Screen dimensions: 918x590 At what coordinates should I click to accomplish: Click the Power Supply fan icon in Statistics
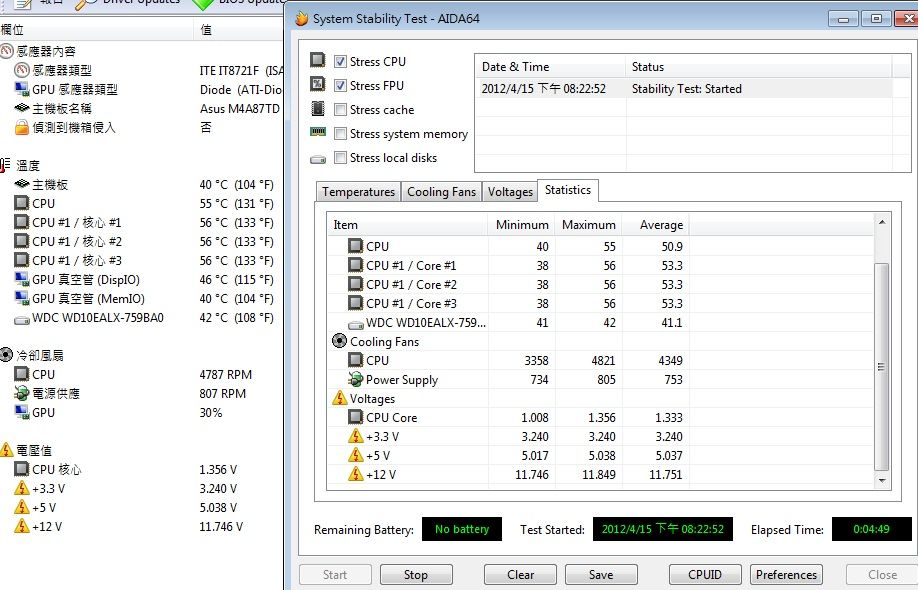[x=355, y=379]
